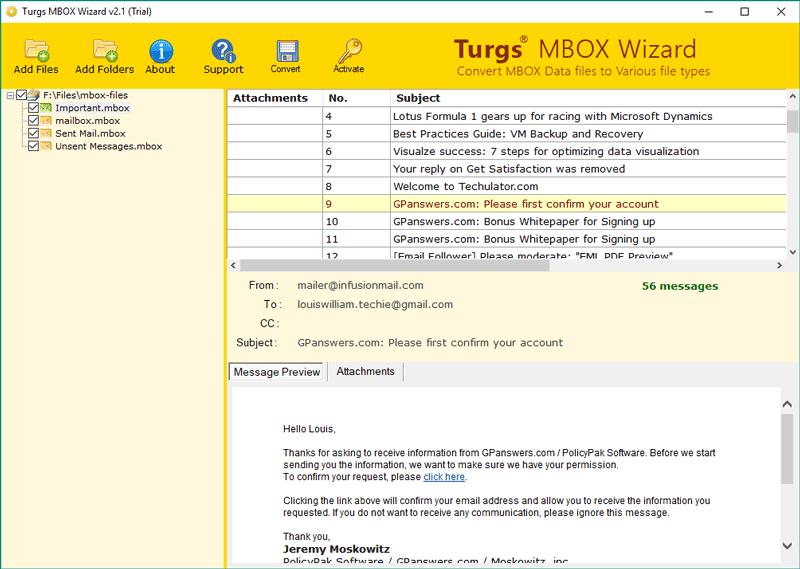Viewport: 800px width, 569px height.
Task: Uncheck the Unsent Messages.mbox checkbox
Action: click(x=33, y=146)
